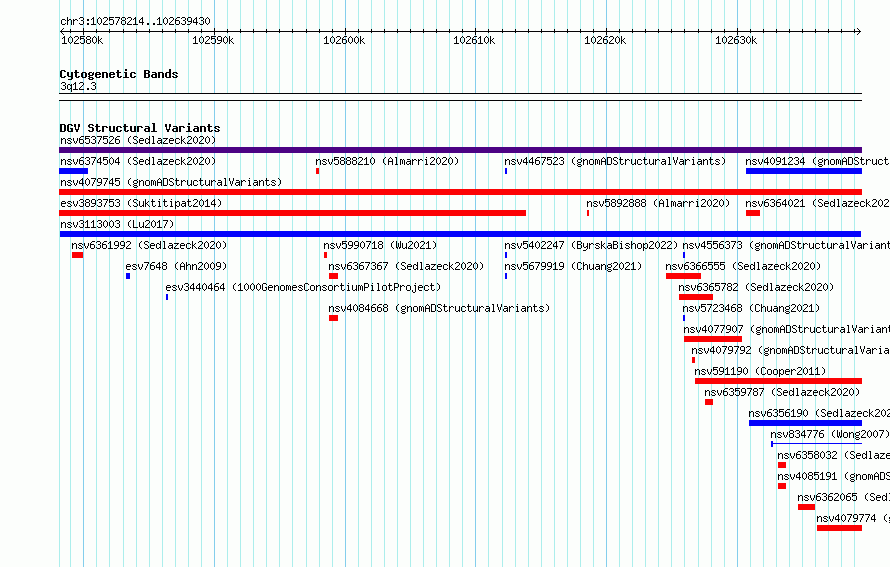The width and height of the screenshot is (890, 567).
Task: Select the red bar under nsv6366555
Action: click(683, 276)
